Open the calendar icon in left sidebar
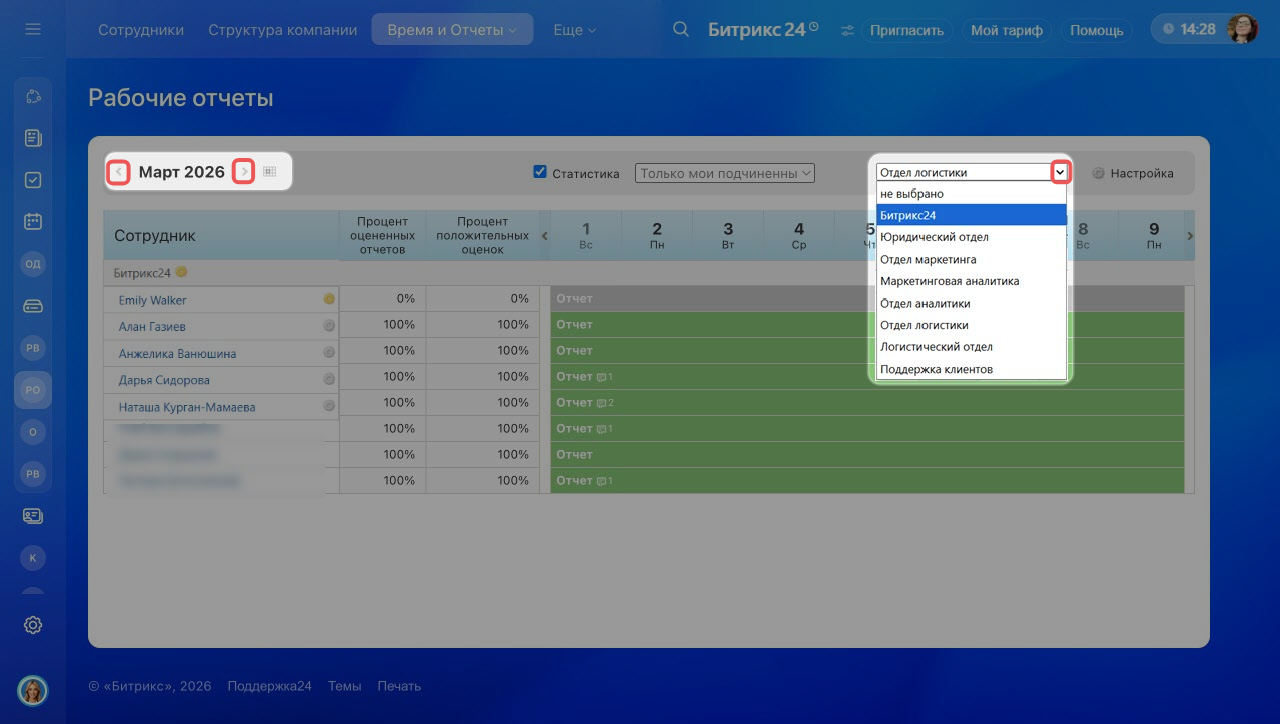Image resolution: width=1280 pixels, height=724 pixels. pyautogui.click(x=33, y=221)
